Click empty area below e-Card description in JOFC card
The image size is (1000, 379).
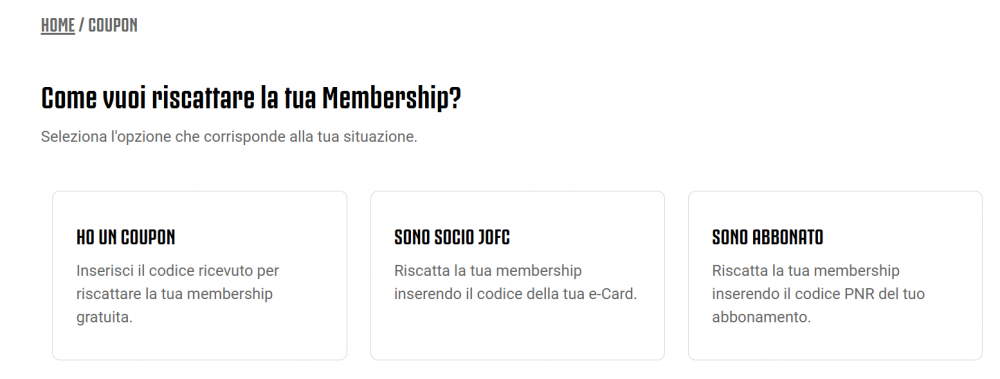click(517, 332)
